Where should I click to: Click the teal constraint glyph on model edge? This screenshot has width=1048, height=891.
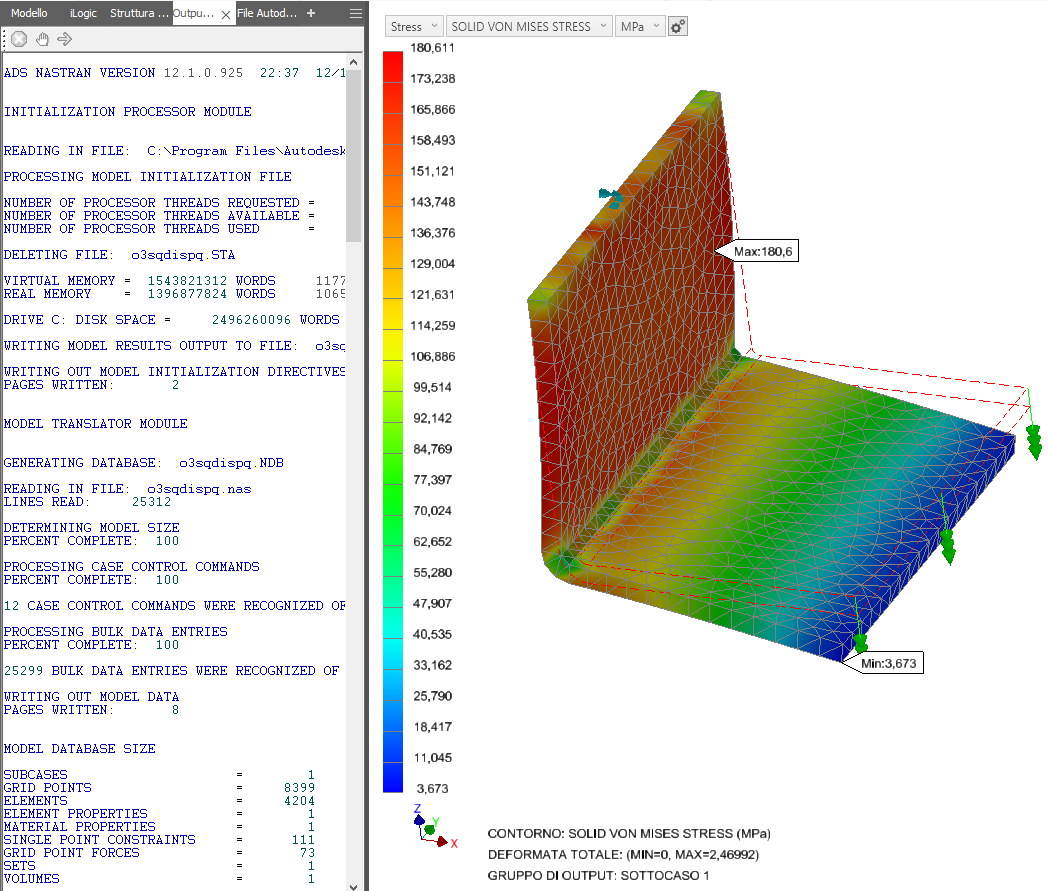pos(610,196)
